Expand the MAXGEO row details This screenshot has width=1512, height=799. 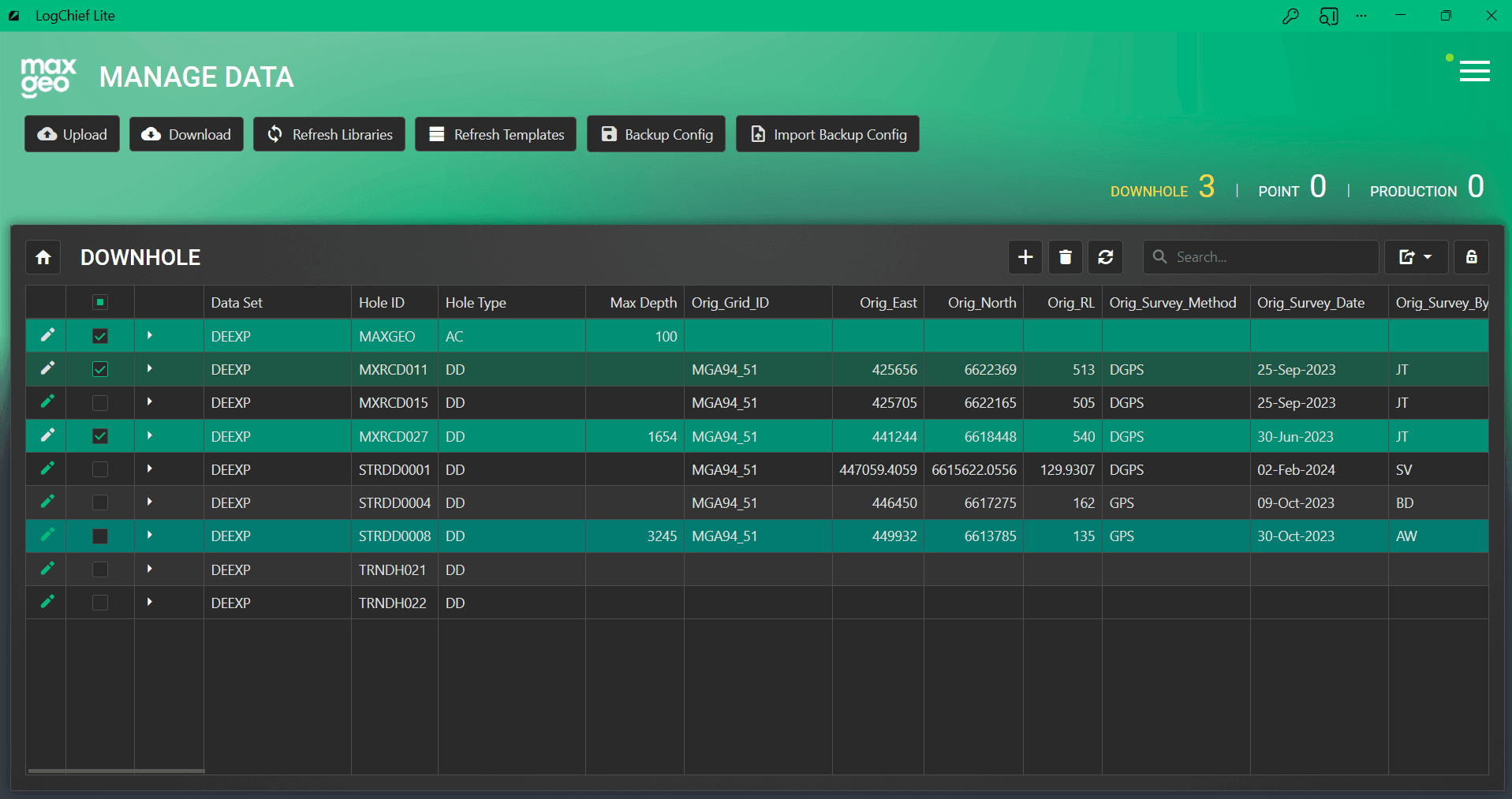pyautogui.click(x=149, y=335)
